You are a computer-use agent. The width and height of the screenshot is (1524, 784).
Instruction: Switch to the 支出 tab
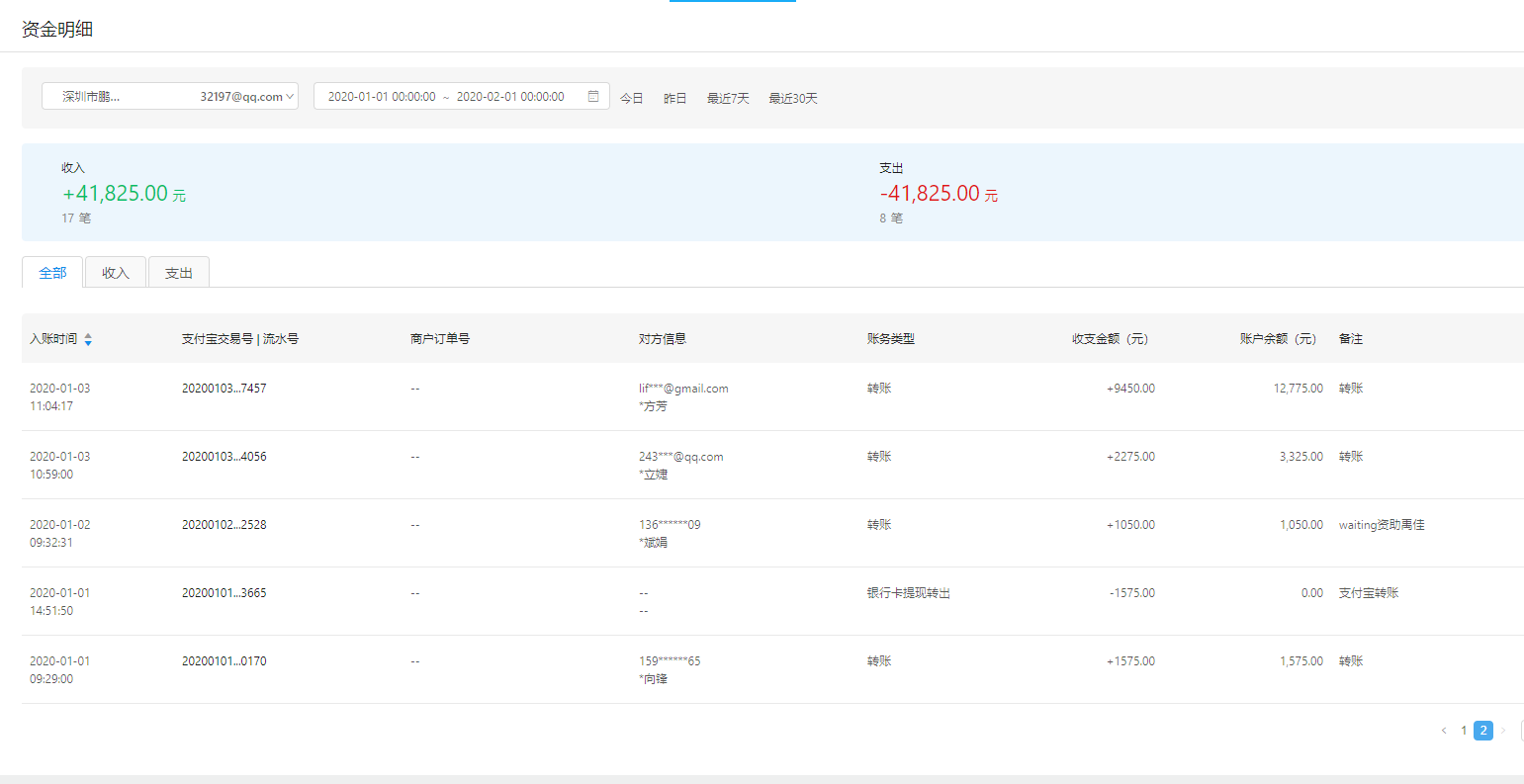click(179, 273)
